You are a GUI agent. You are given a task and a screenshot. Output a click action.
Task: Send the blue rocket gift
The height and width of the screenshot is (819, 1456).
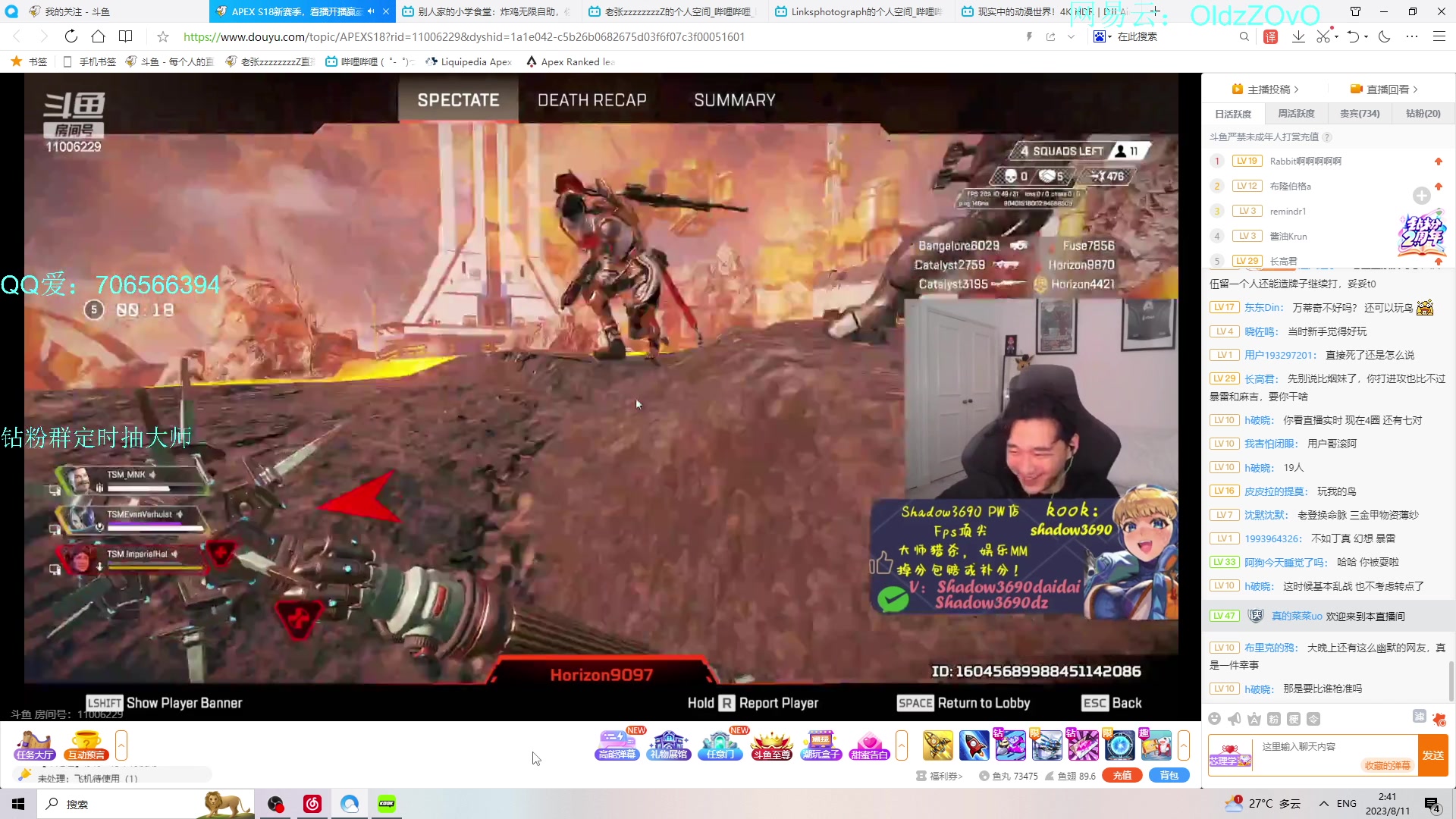tap(974, 745)
